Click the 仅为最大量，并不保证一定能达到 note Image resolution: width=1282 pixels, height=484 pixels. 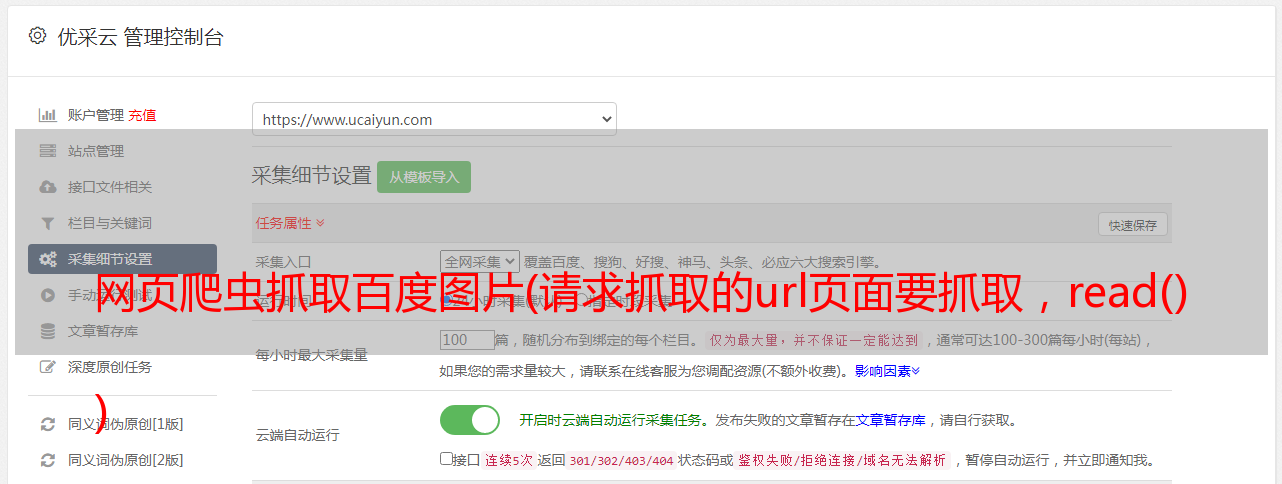coord(813,340)
